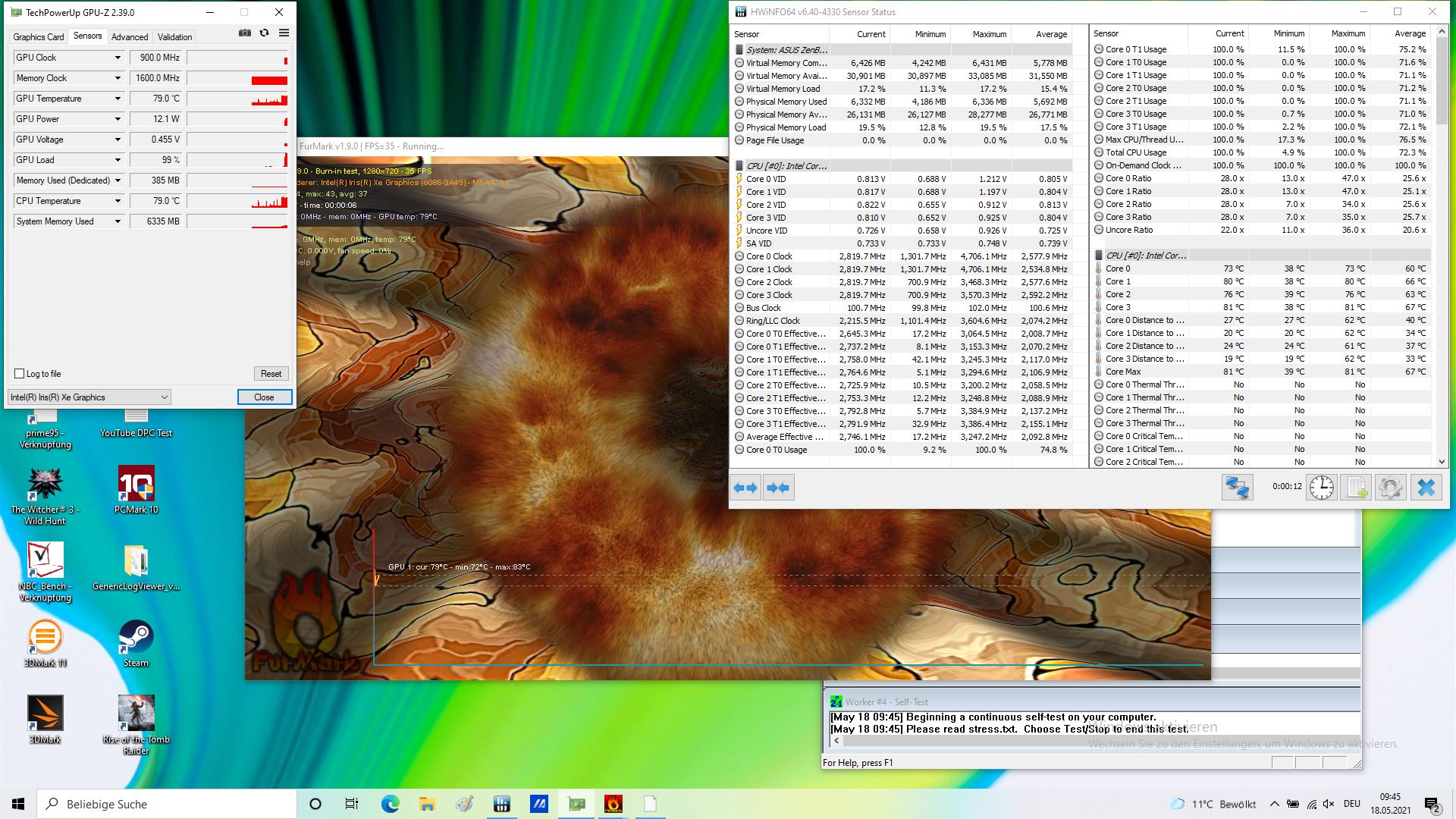
Task: Expand Intel Iris Xe Graphics device selector
Action: 164,397
